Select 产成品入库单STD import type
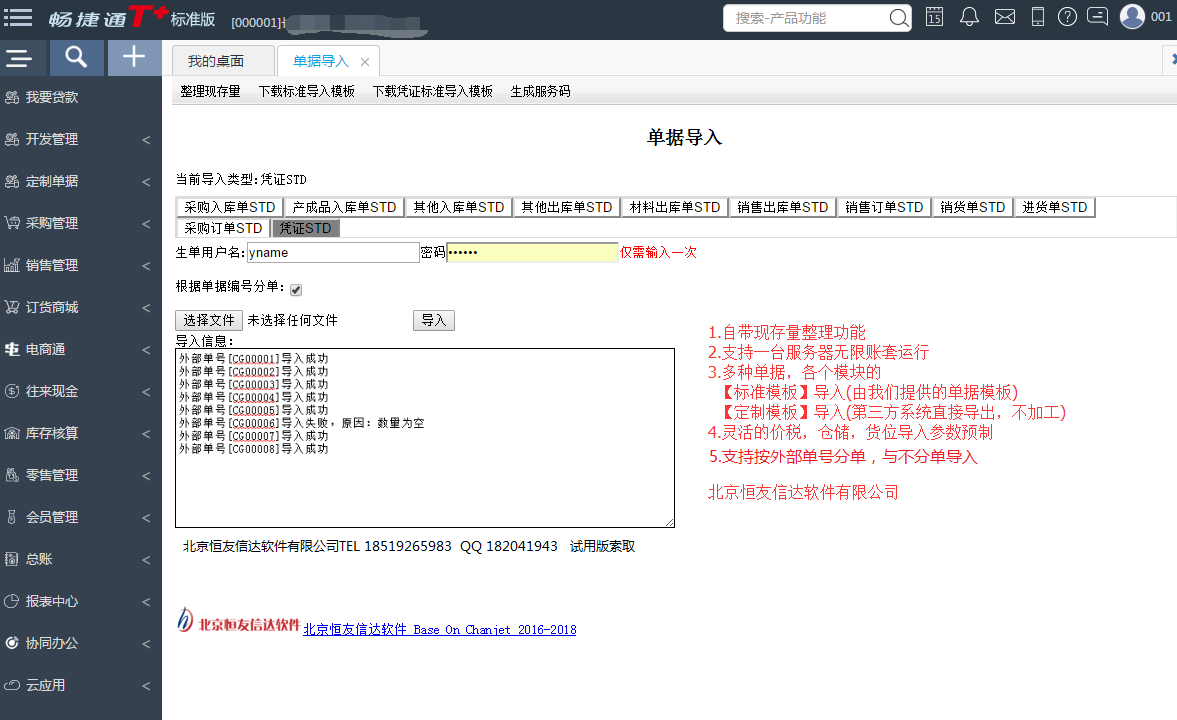Image resolution: width=1177 pixels, height=720 pixels. 345,207
